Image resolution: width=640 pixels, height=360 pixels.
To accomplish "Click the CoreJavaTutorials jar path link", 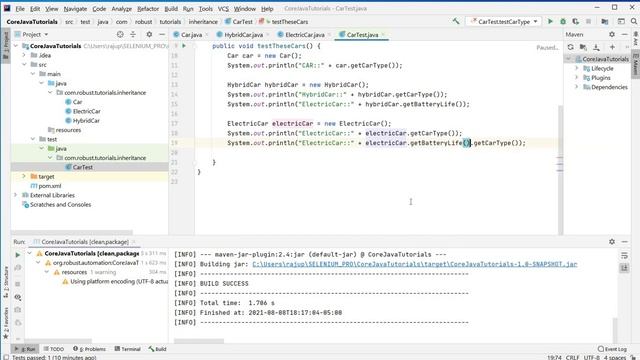I will coord(415,264).
